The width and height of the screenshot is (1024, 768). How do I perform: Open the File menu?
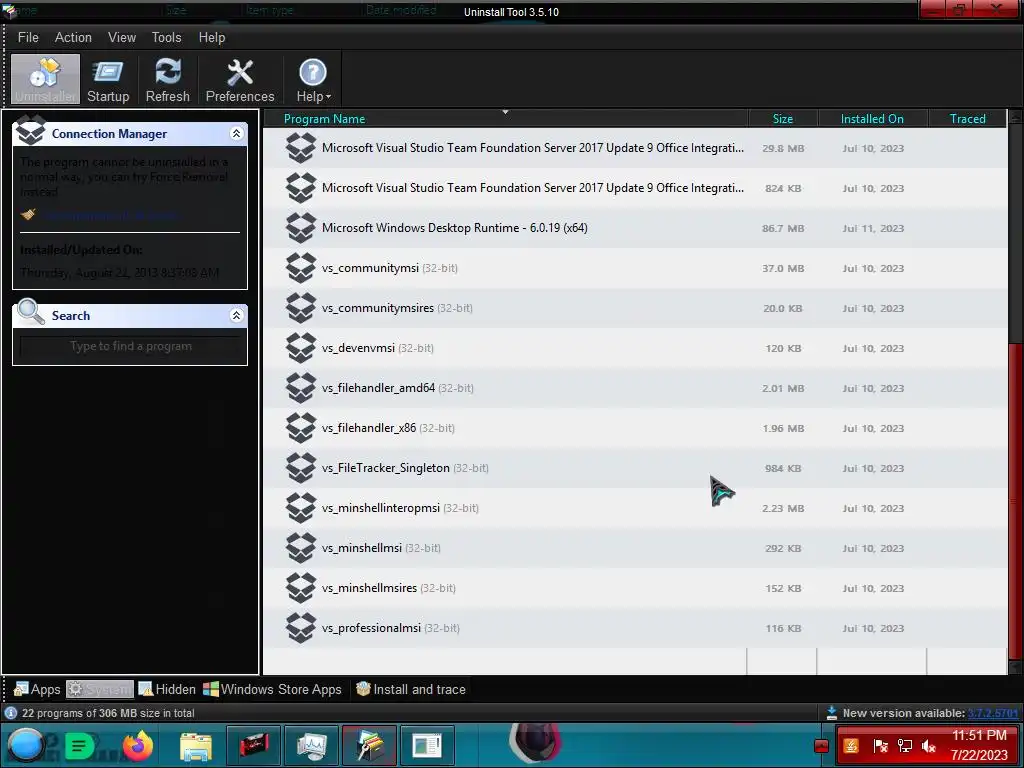(28, 37)
